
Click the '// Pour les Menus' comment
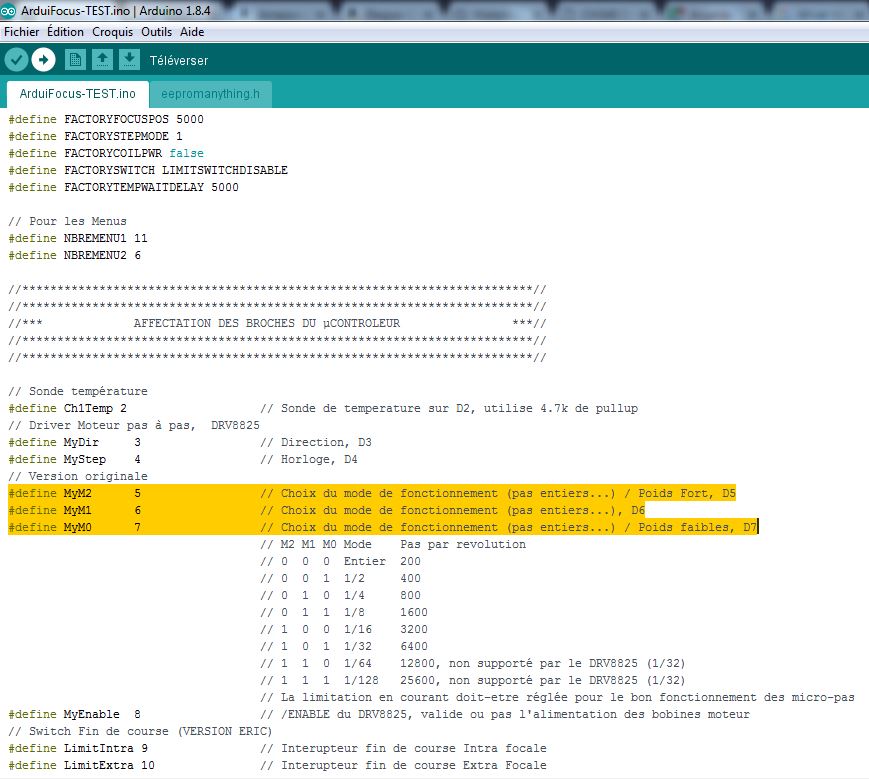67,221
